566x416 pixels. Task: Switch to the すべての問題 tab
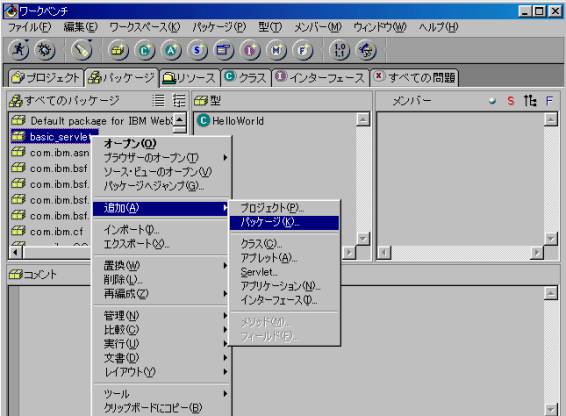[415, 78]
